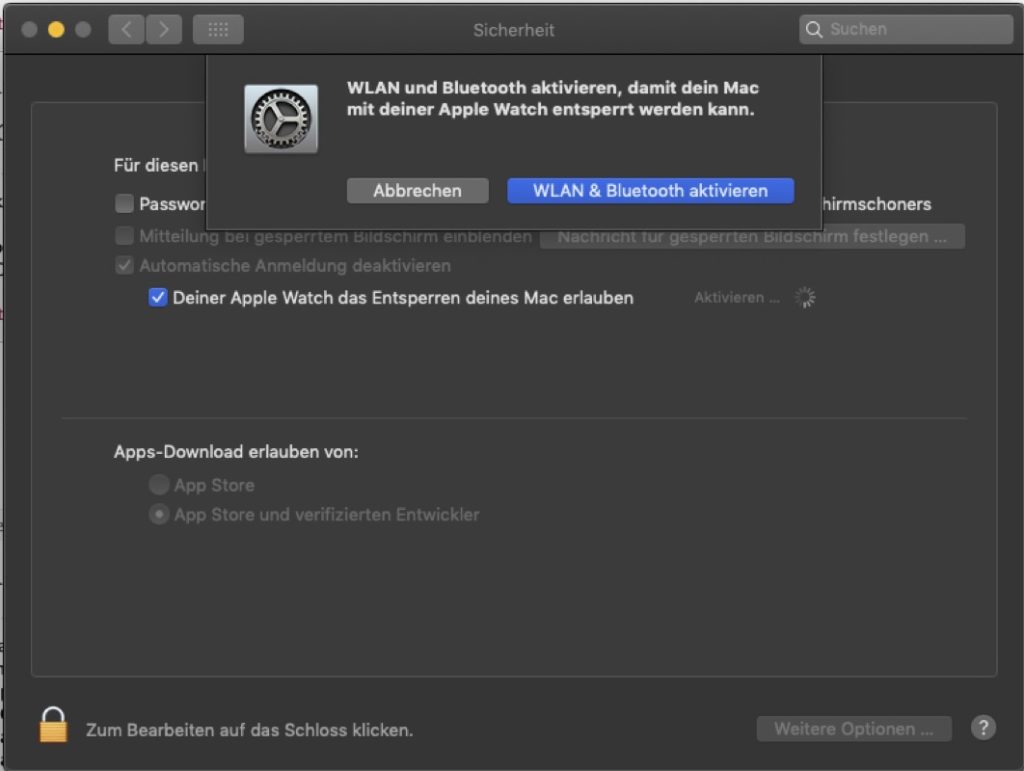Screen dimensions: 1024x771
Task: Toggle Mitteilung bei gesperrtem Bildschirm einblenden checkbox
Action: tap(124, 236)
